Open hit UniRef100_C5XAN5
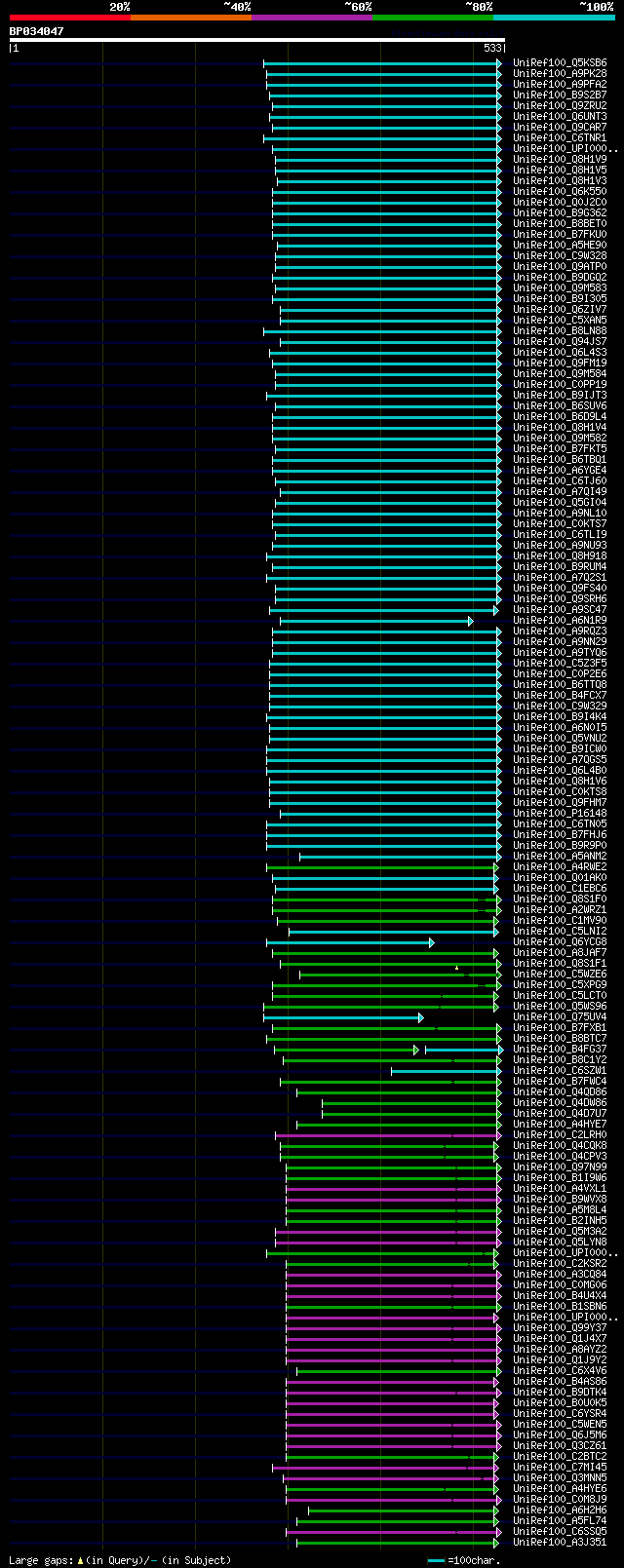 point(560,321)
